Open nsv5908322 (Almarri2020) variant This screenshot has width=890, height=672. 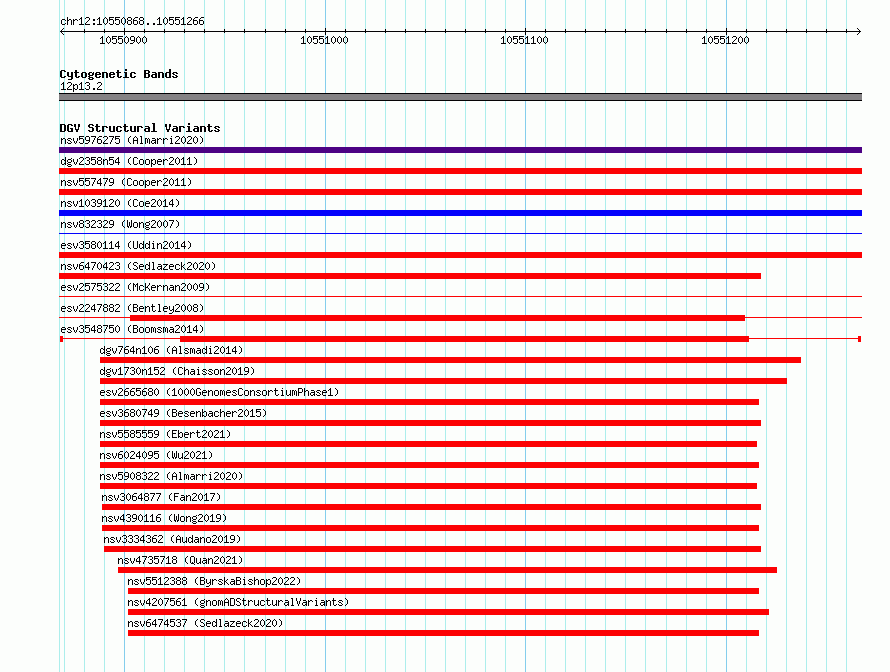point(171,476)
